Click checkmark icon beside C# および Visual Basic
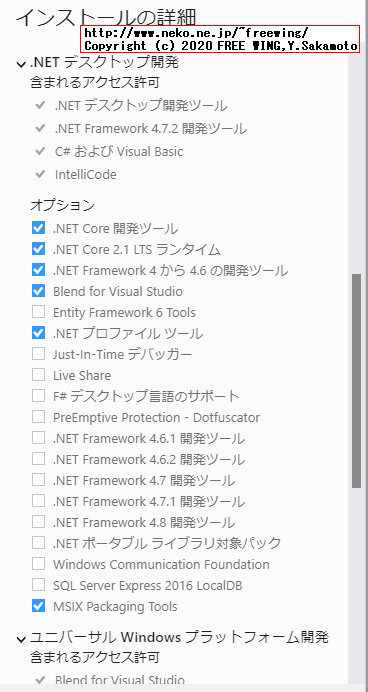 coord(40,151)
